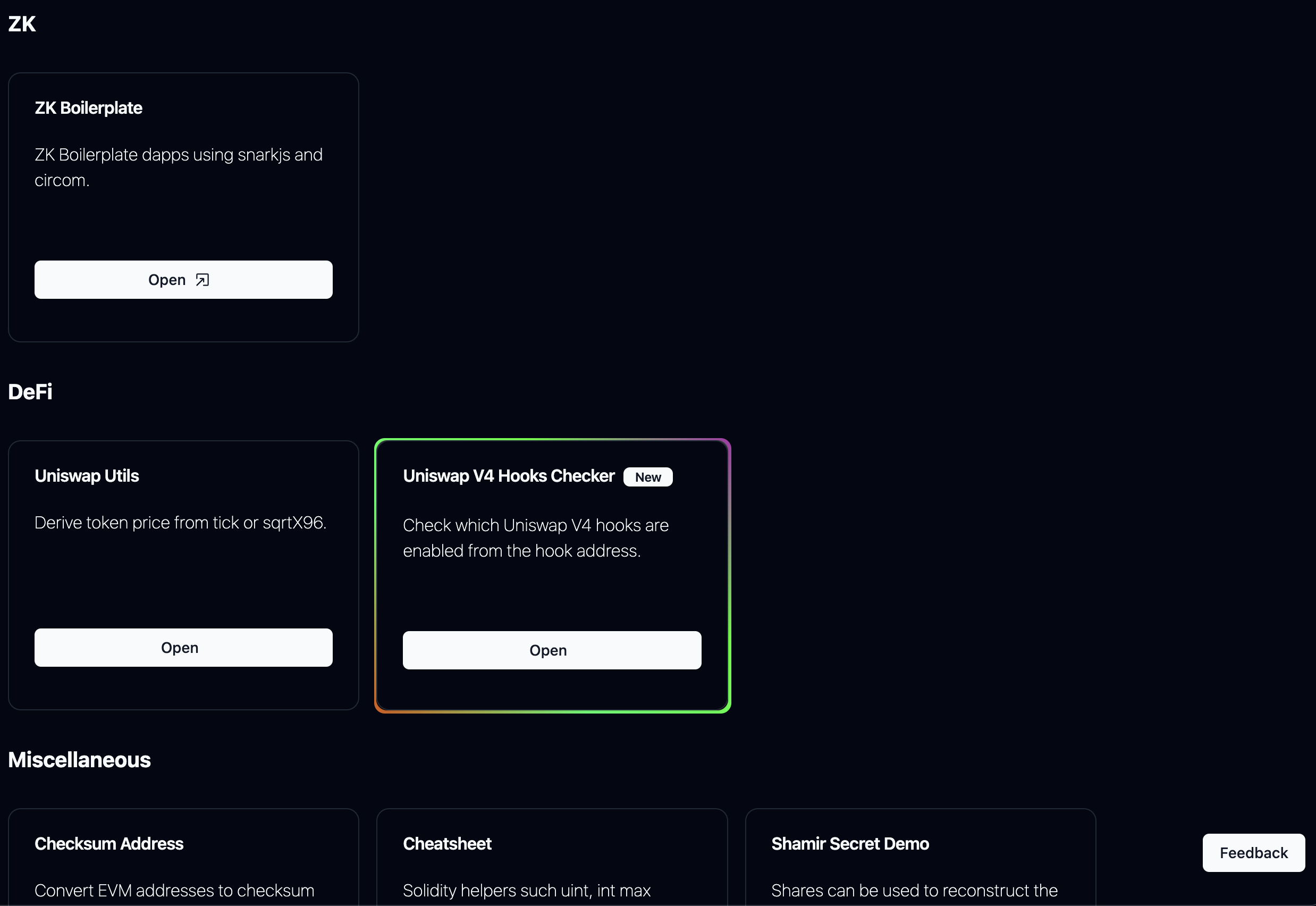Open the ZK Boilerplate tool
Viewport: 1316px width, 906px height.
point(183,280)
